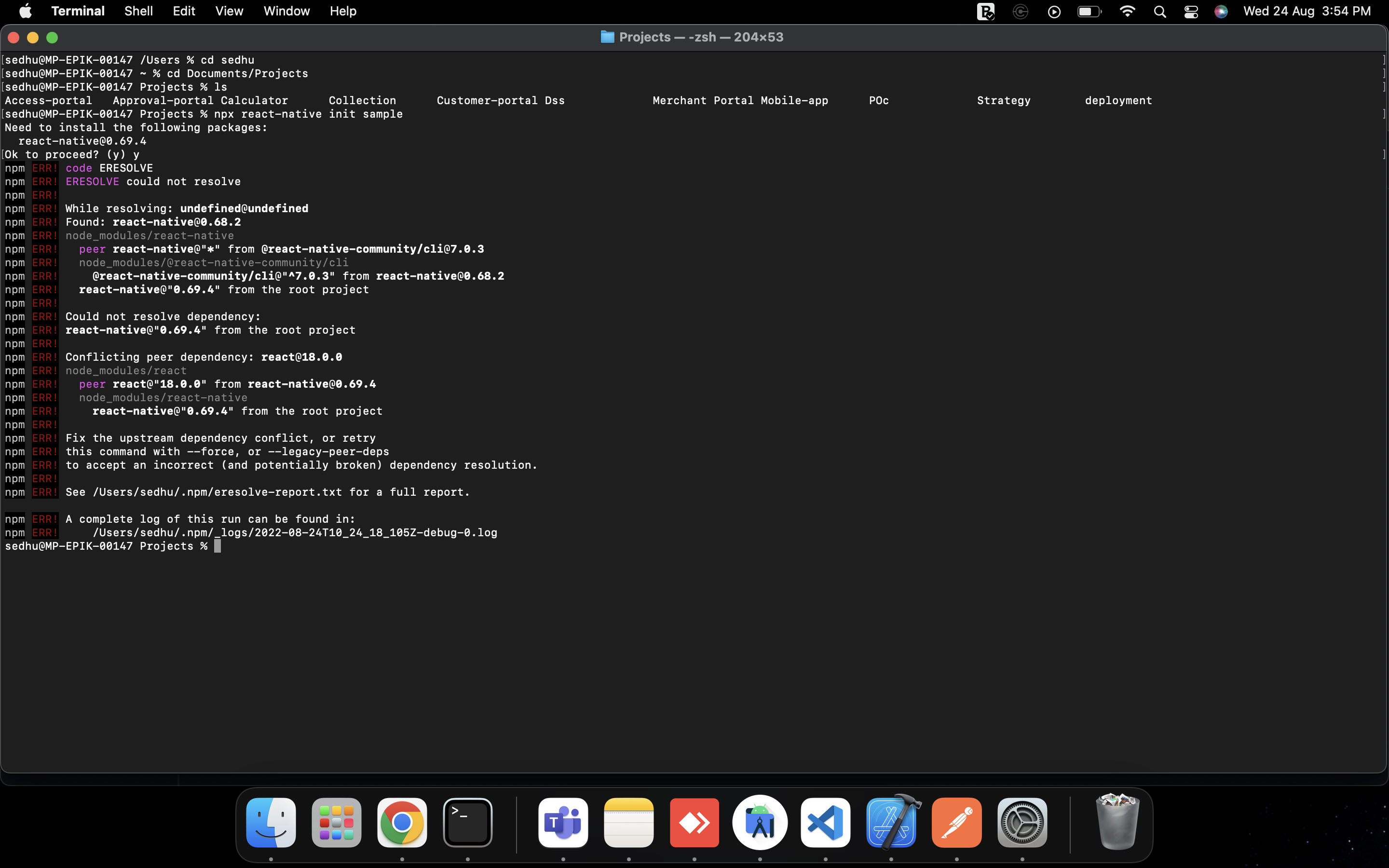Click 'code ERESOLVE' error line
This screenshot has height=868, width=1389.
109,168
